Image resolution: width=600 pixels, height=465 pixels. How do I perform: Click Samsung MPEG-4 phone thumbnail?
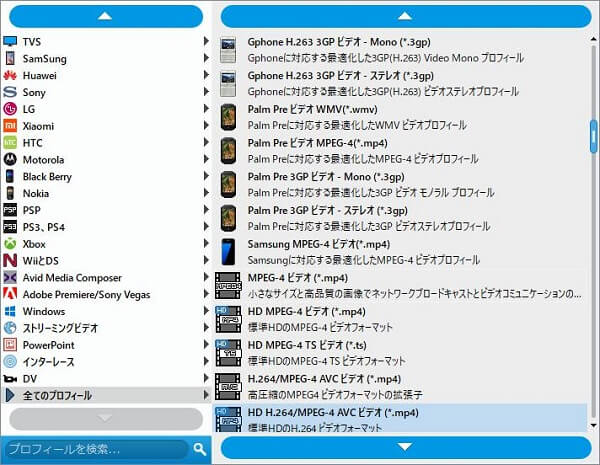click(228, 251)
